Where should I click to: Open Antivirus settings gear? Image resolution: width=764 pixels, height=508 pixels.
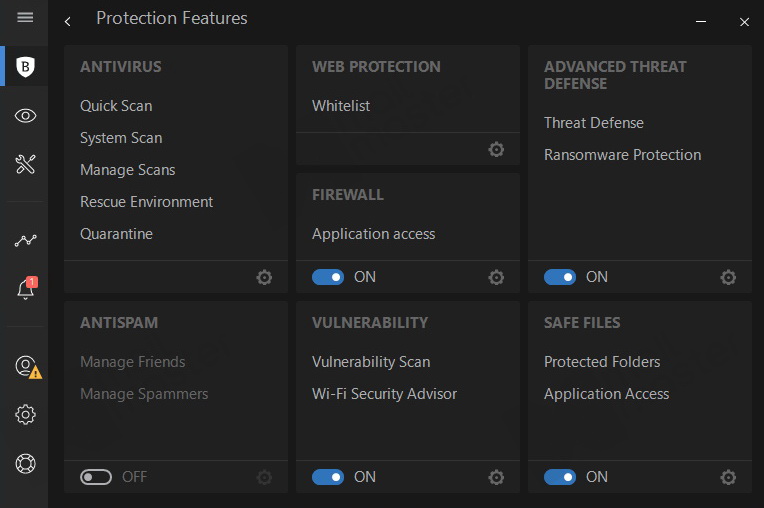tap(264, 277)
